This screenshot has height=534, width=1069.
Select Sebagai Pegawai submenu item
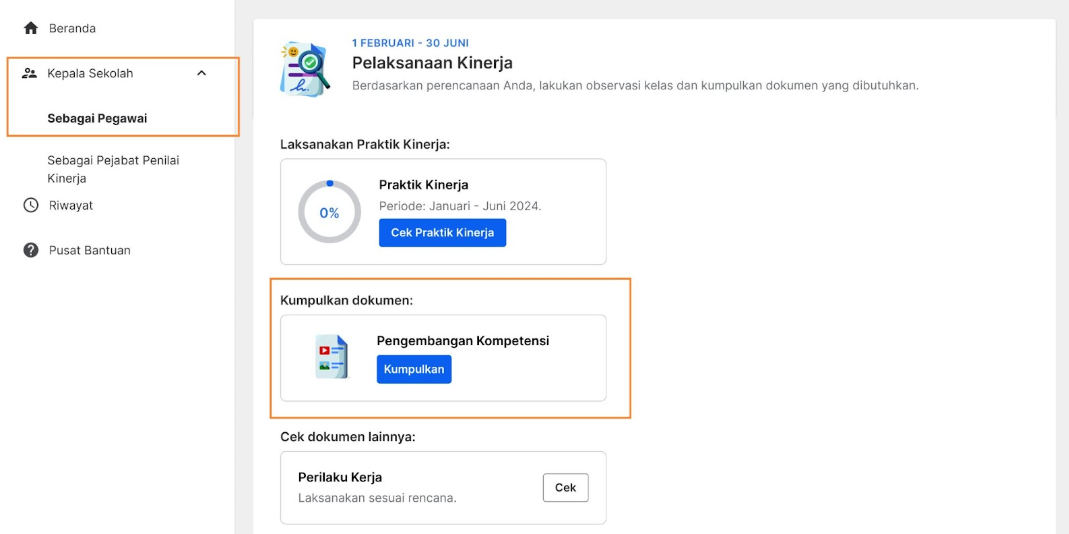(x=97, y=119)
